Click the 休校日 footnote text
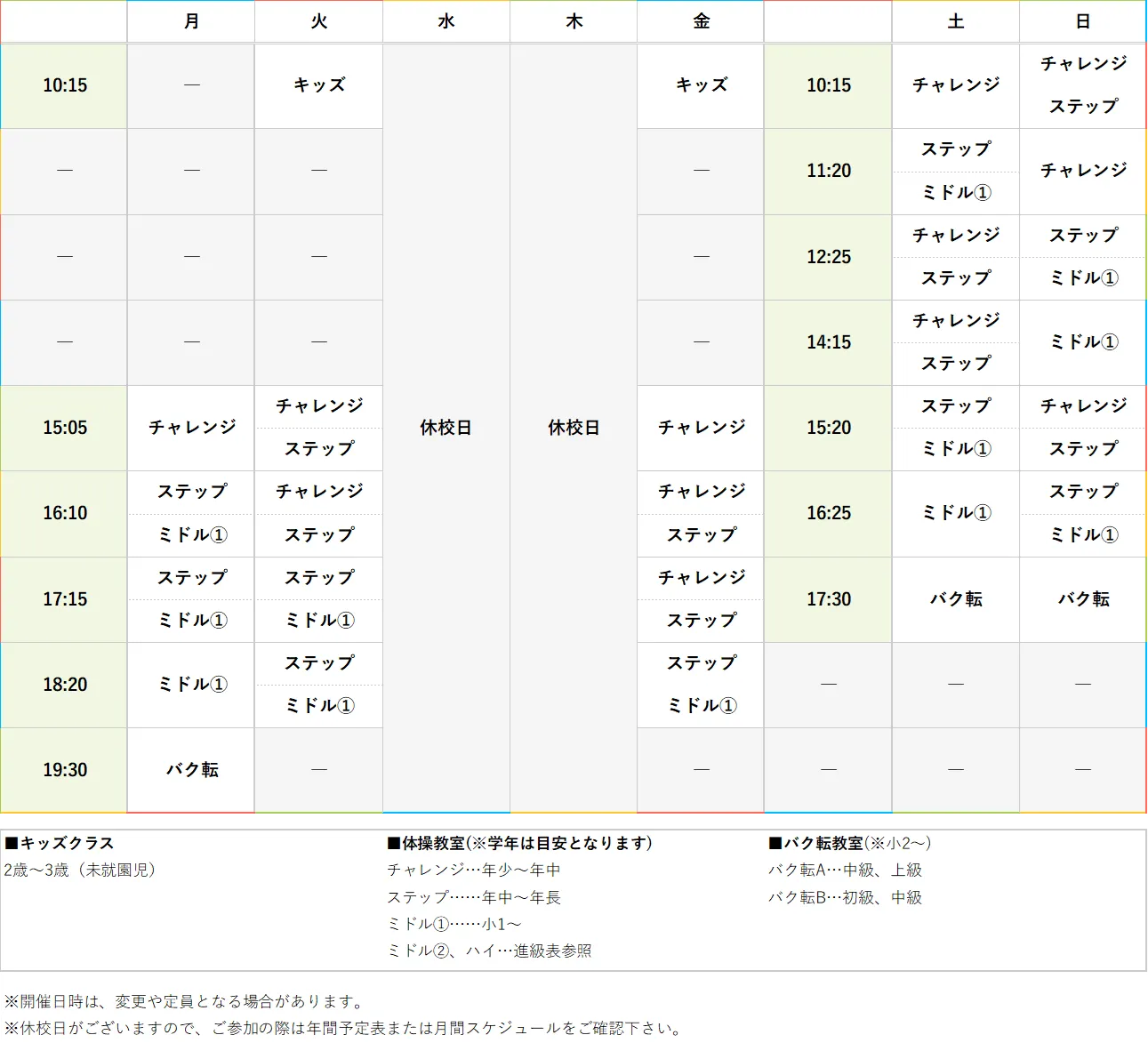This screenshot has width=1148, height=1043. (343, 1029)
